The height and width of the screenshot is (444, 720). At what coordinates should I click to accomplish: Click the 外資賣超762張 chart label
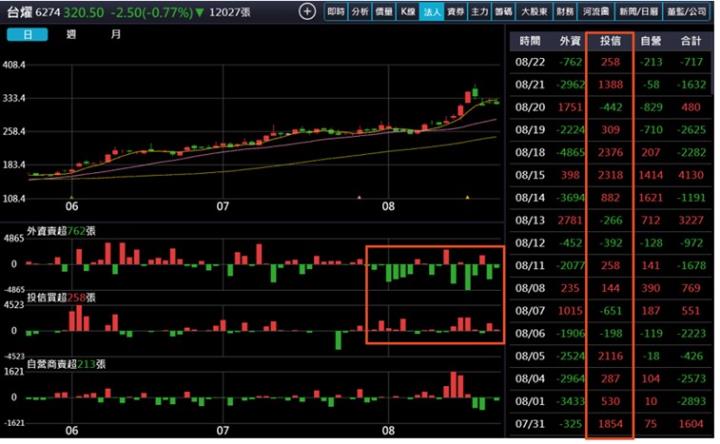[x=61, y=231]
